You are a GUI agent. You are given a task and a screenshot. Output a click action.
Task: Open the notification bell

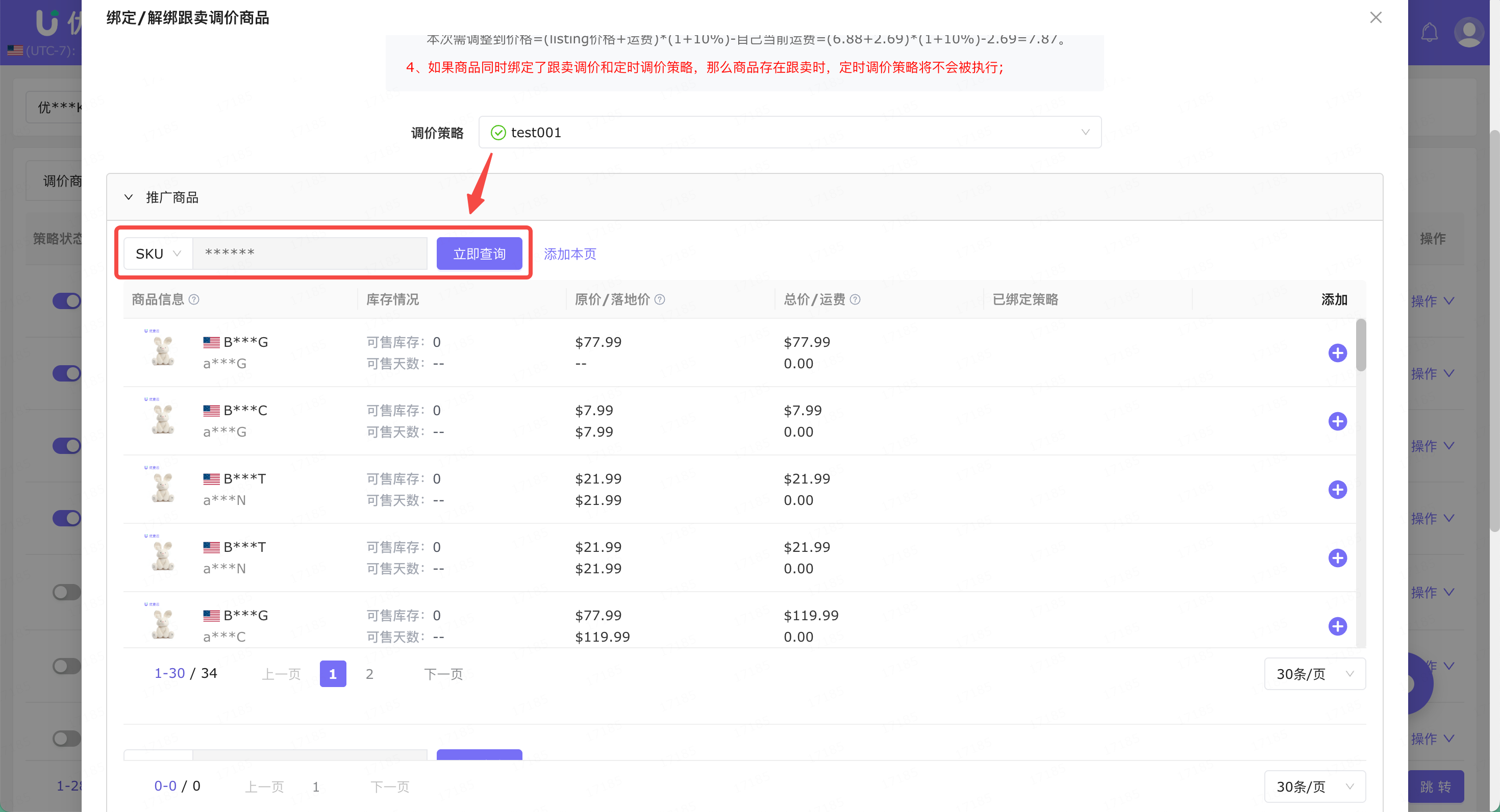click(1429, 32)
